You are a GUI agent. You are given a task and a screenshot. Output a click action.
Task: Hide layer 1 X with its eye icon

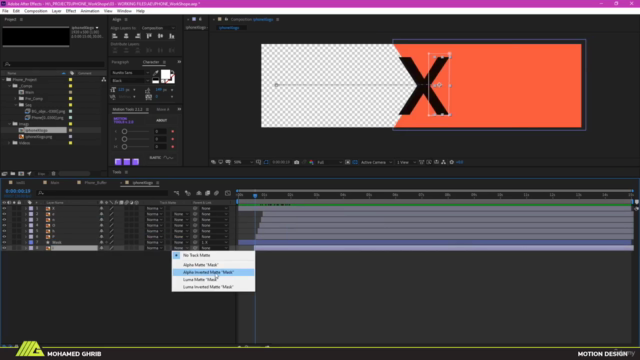pos(4,208)
